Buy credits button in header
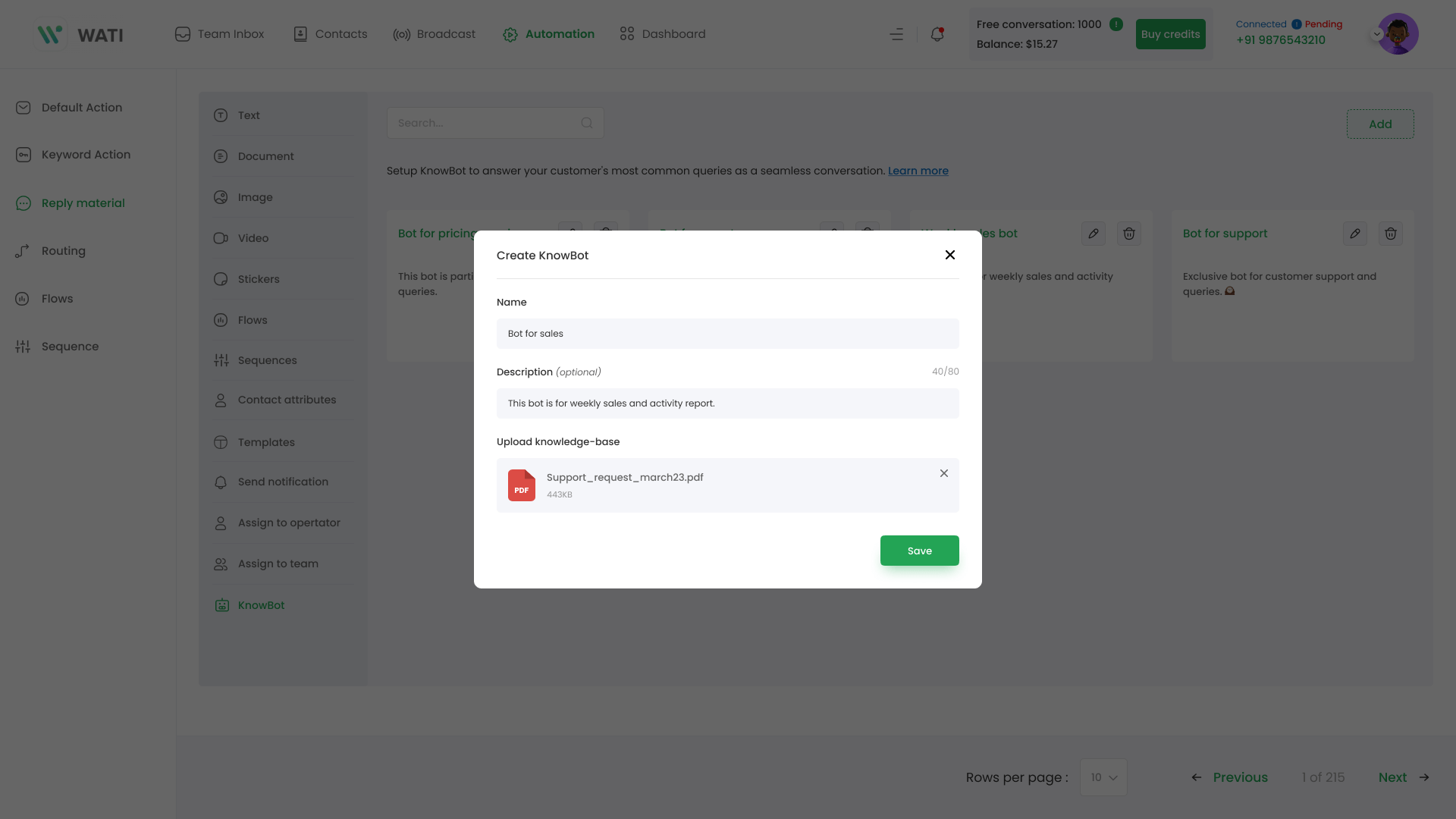This screenshot has width=1456, height=819. click(1170, 34)
